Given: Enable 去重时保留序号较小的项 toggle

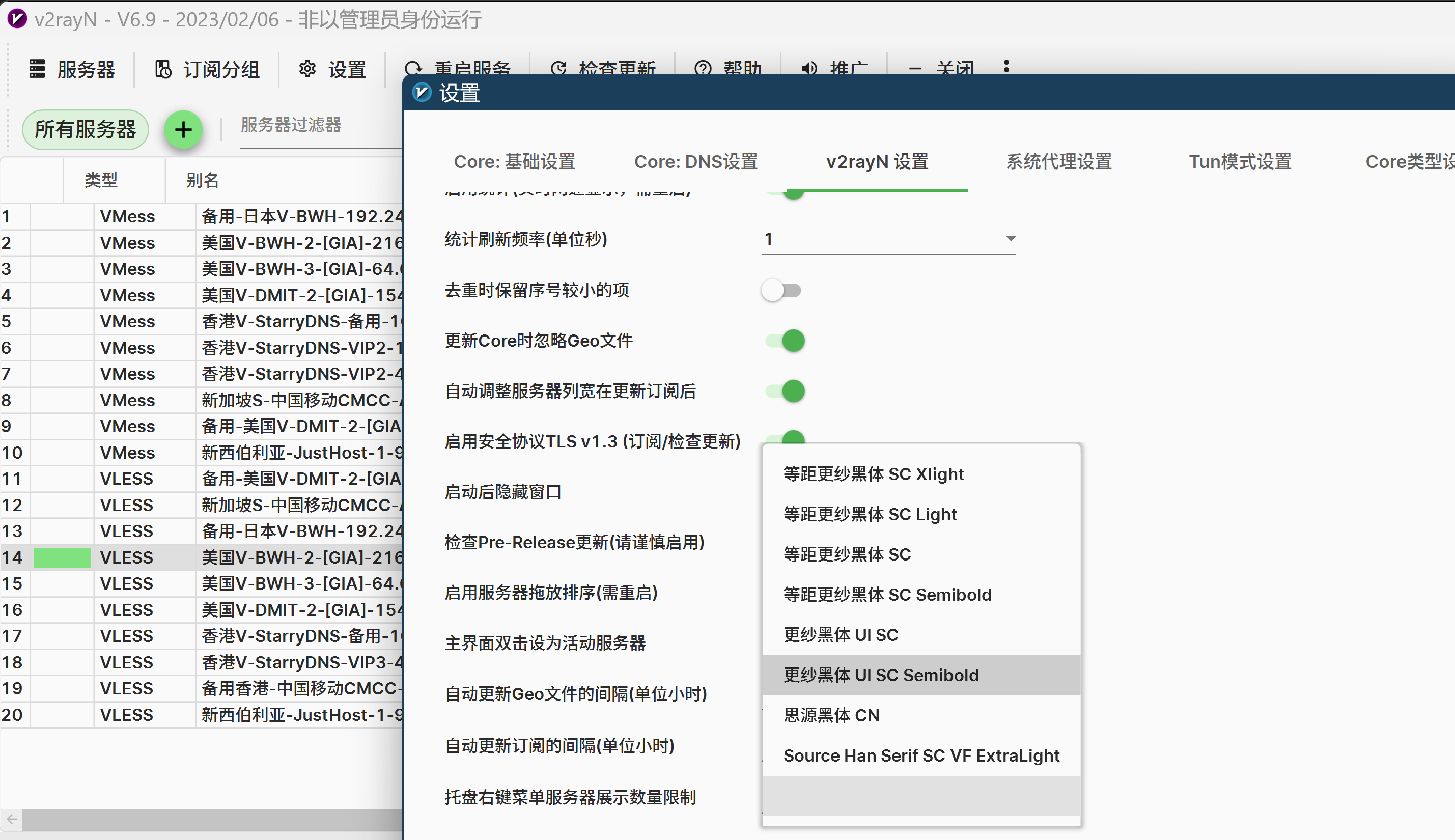Looking at the screenshot, I should pos(780,290).
